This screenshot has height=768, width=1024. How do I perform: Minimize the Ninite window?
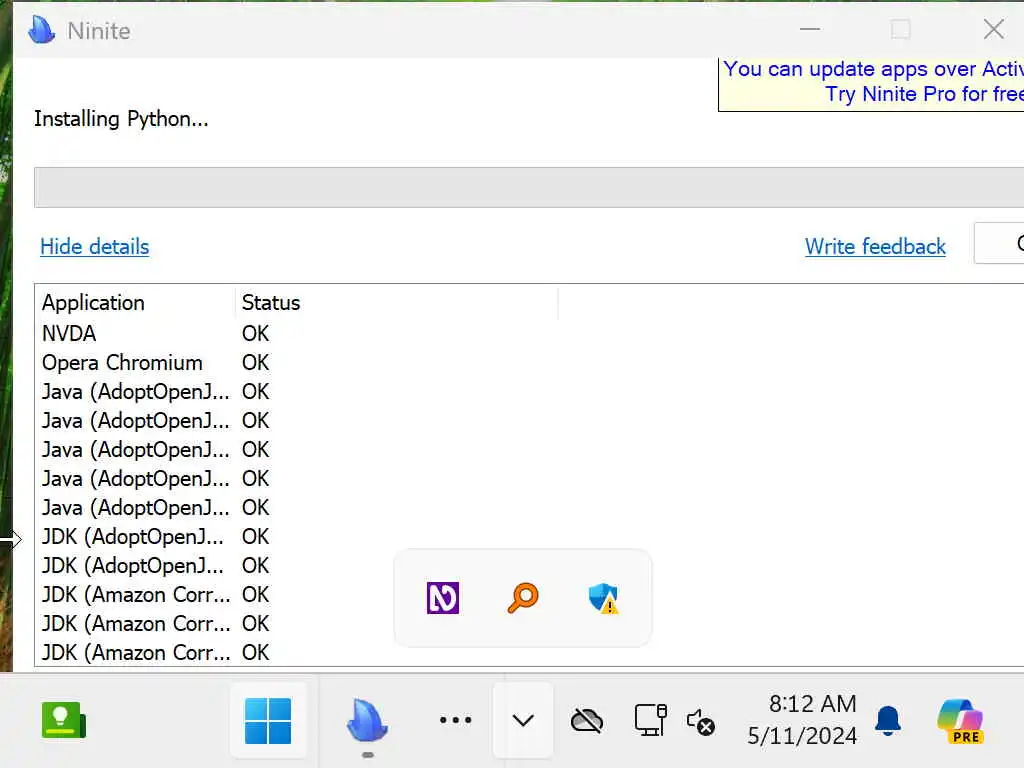pos(810,29)
